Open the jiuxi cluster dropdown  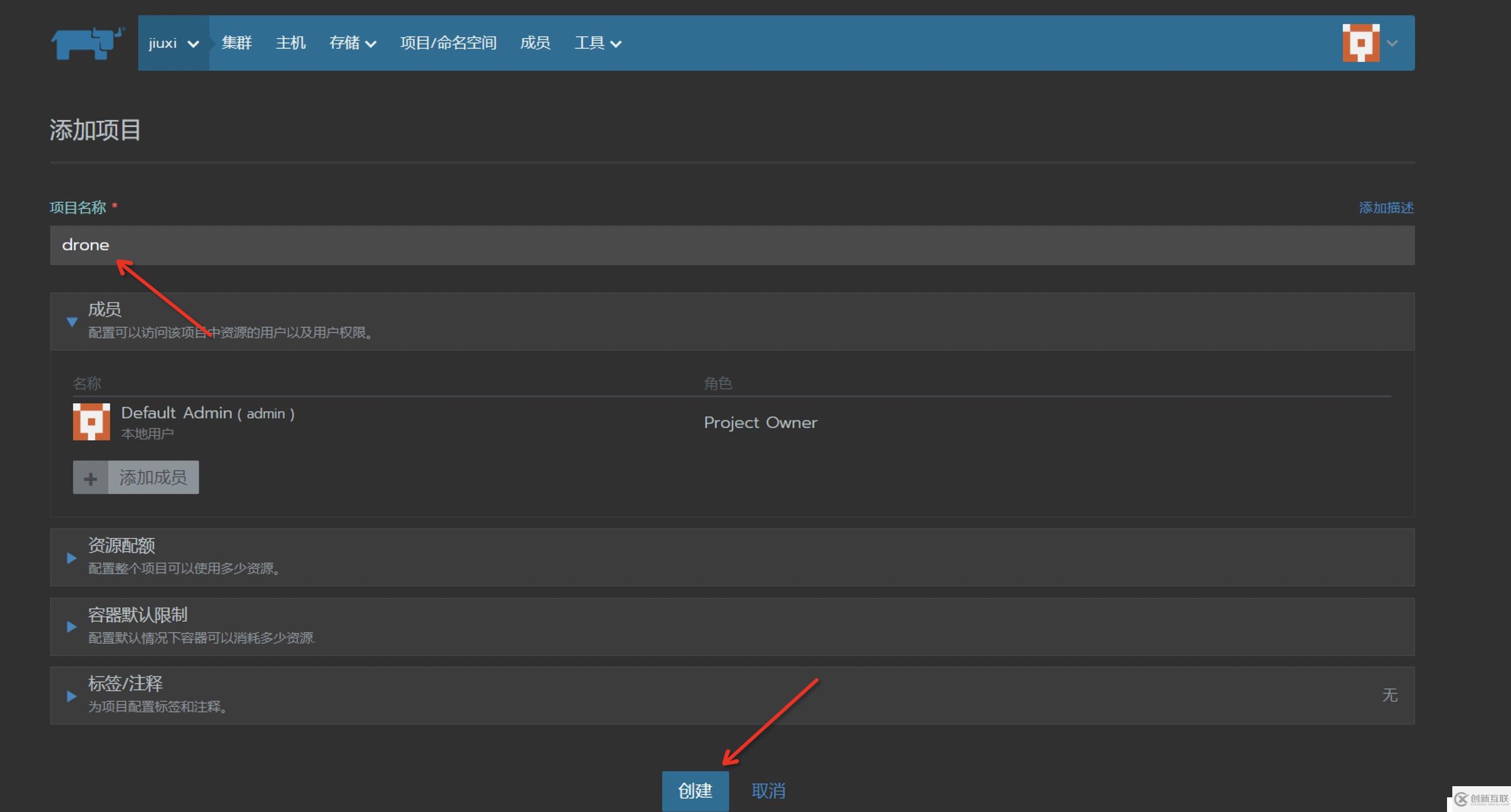(x=174, y=43)
